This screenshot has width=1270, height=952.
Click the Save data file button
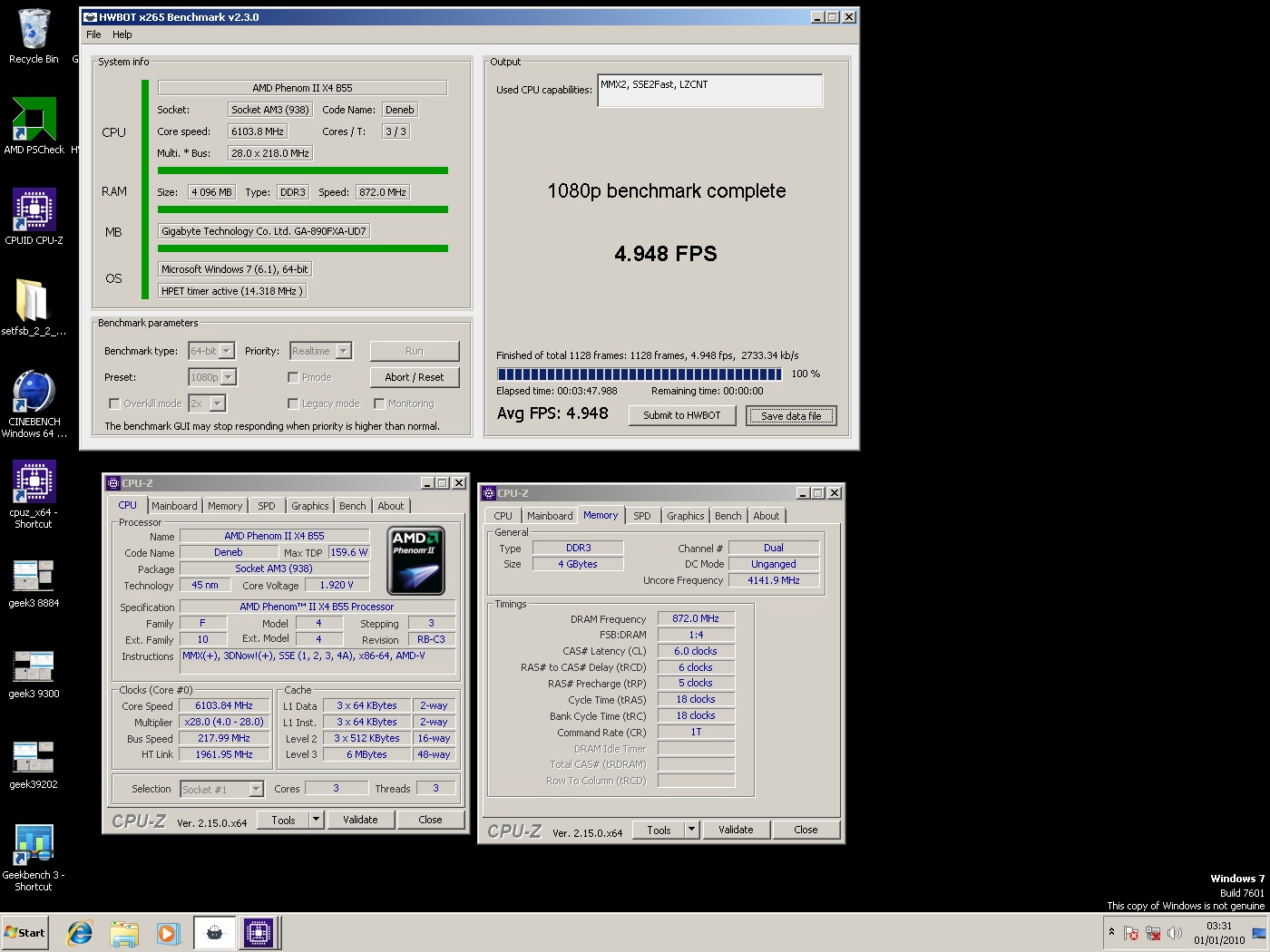[x=791, y=415]
